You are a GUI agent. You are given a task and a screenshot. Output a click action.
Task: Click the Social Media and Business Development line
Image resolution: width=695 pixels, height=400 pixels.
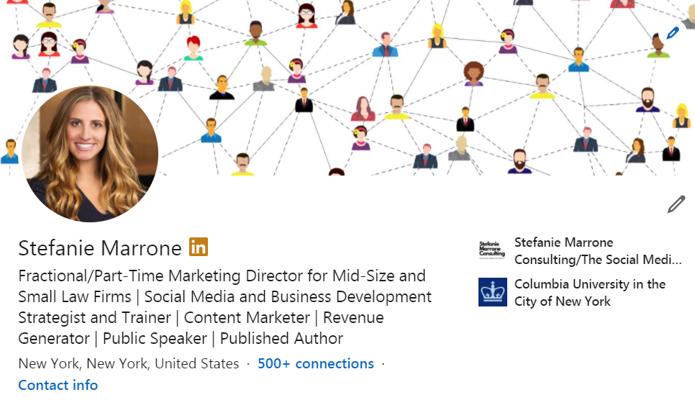(x=225, y=297)
